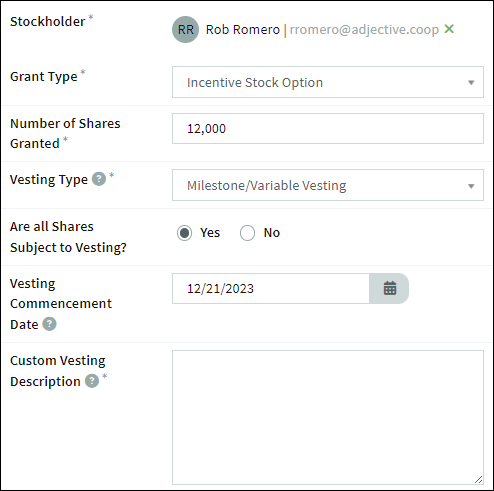
Task: Click the RR avatar circle
Action: pos(185,29)
